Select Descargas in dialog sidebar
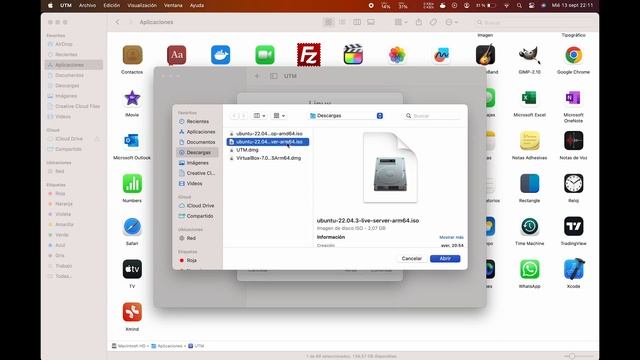 click(197, 152)
